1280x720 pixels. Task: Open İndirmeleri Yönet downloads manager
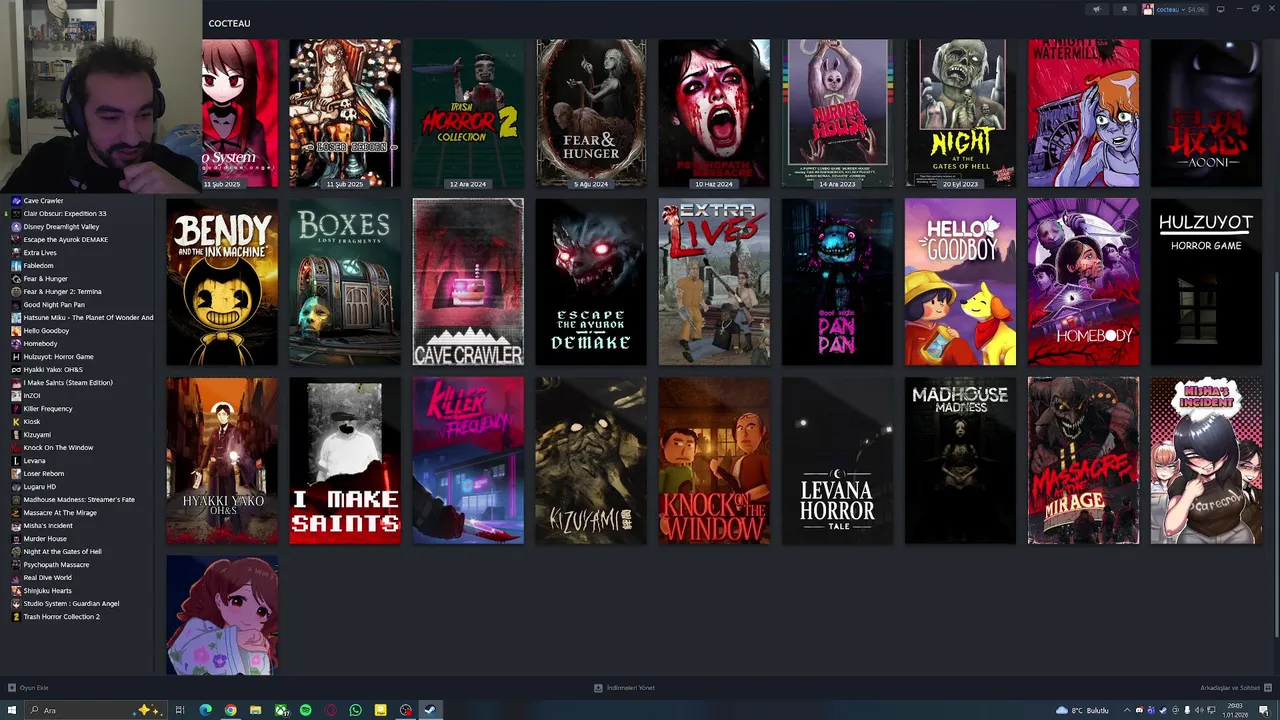[624, 688]
